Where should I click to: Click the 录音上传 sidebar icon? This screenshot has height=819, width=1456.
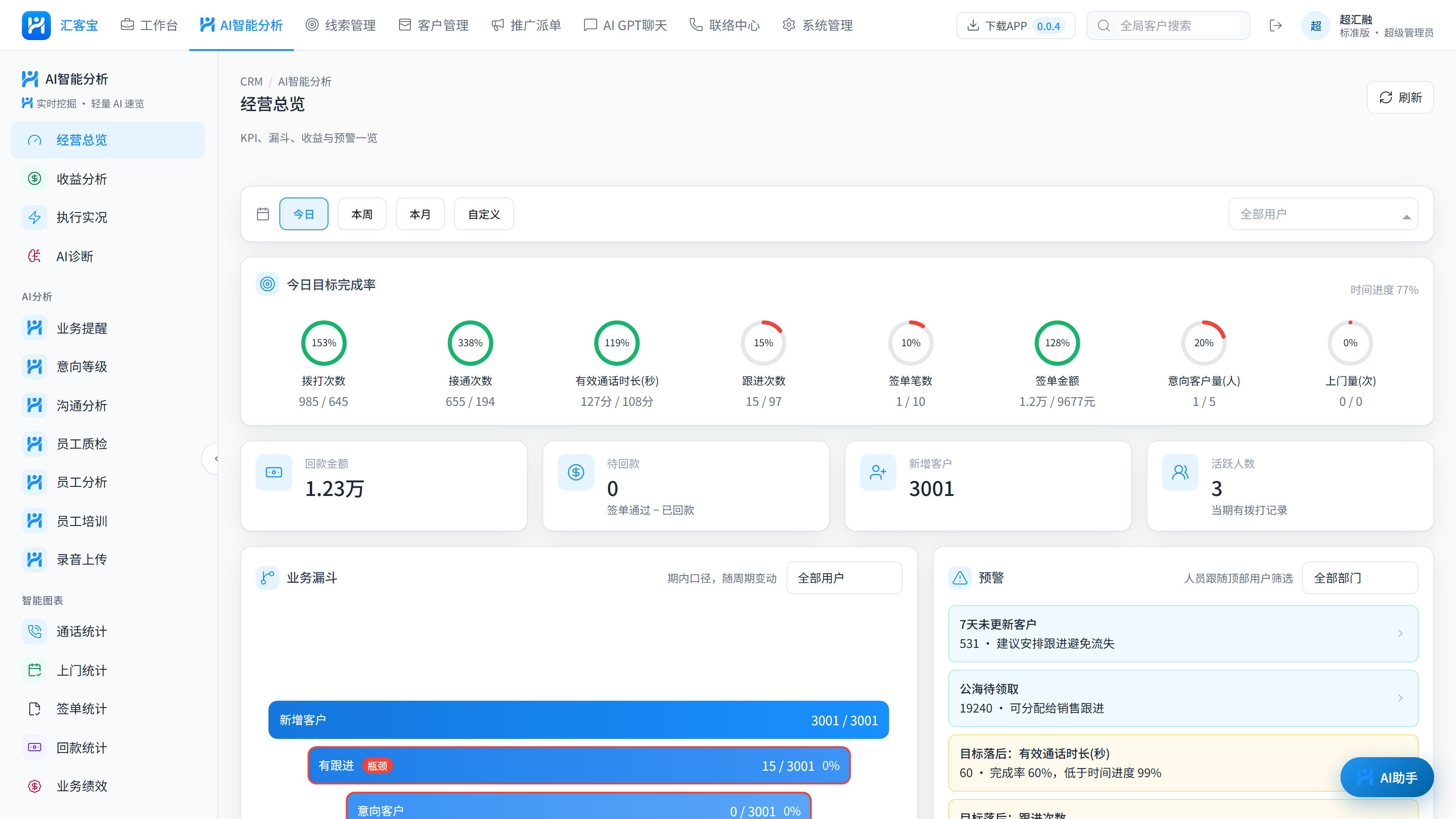pos(35,560)
